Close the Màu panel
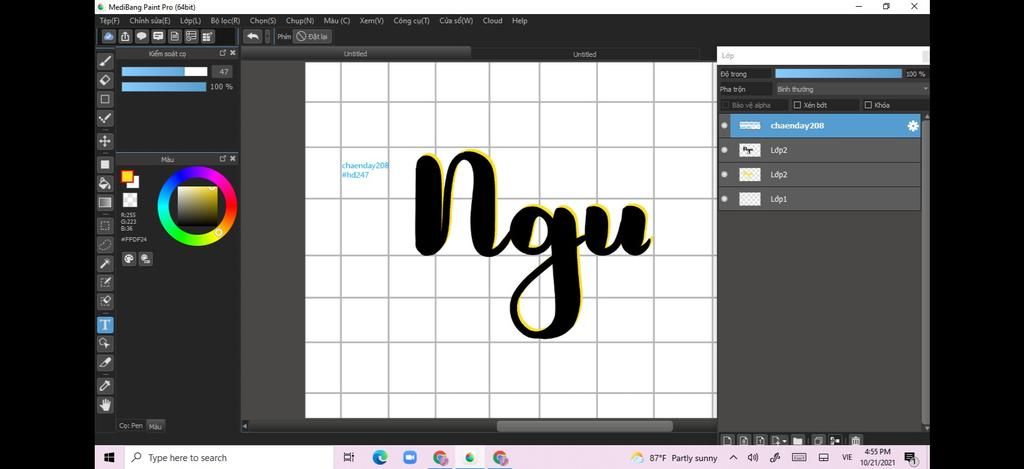The width and height of the screenshot is (1024, 469). click(x=232, y=159)
